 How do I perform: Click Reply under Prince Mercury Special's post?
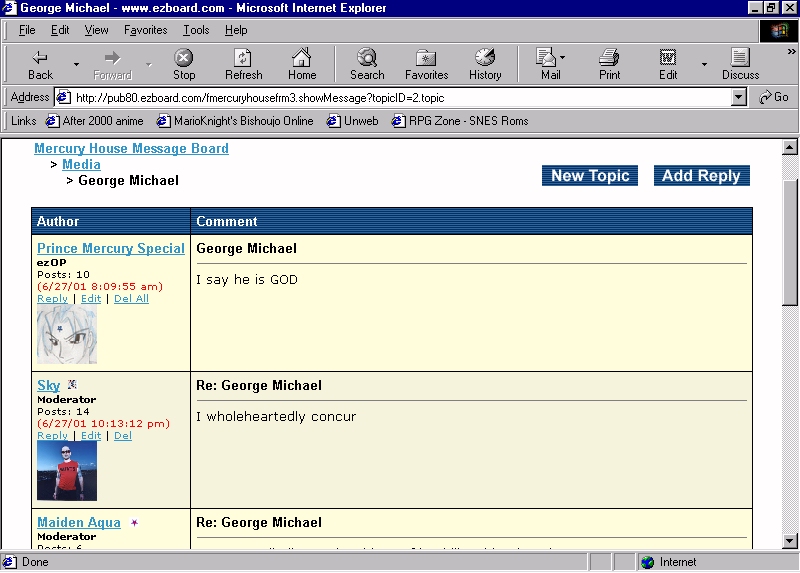click(x=52, y=298)
